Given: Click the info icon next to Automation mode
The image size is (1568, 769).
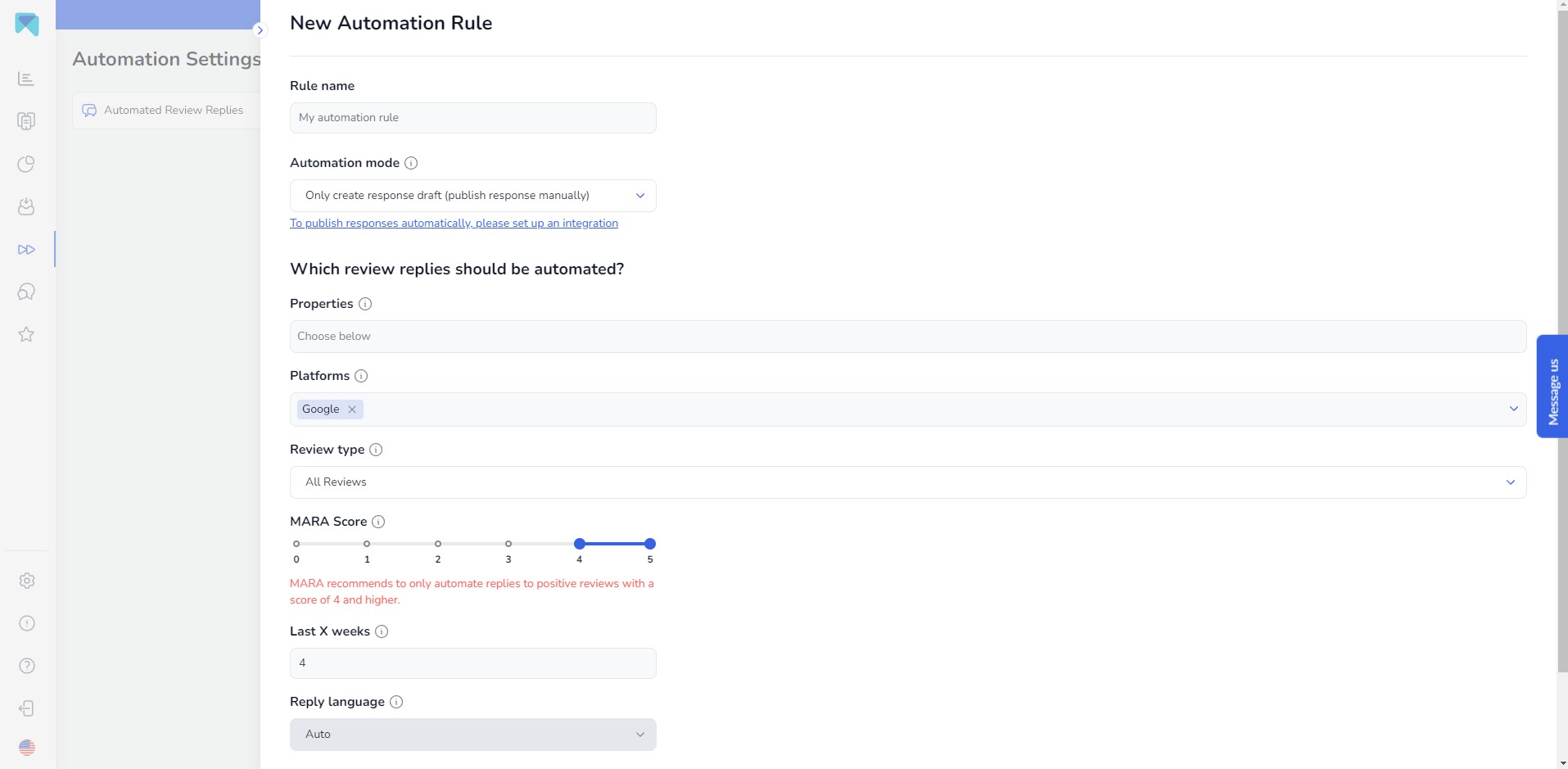Looking at the screenshot, I should 411,163.
